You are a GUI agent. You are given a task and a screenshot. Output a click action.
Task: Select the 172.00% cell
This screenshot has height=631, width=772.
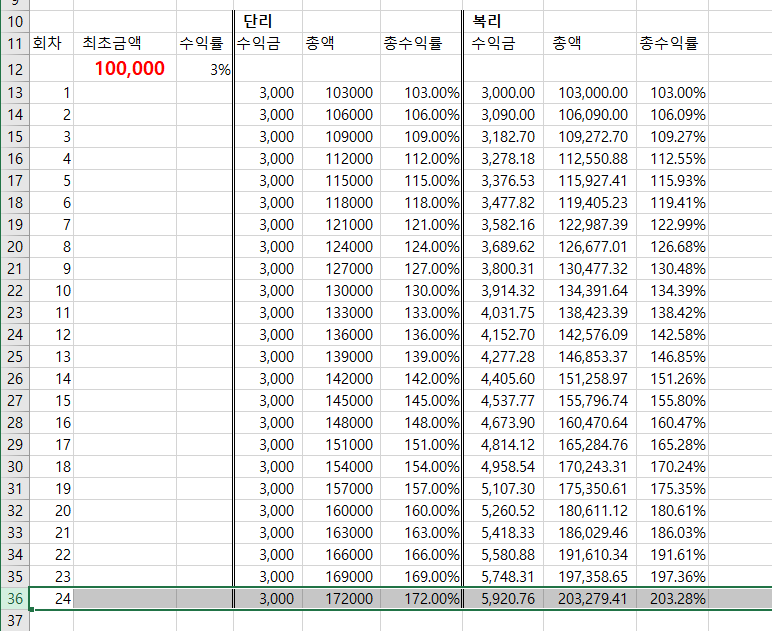pos(421,599)
